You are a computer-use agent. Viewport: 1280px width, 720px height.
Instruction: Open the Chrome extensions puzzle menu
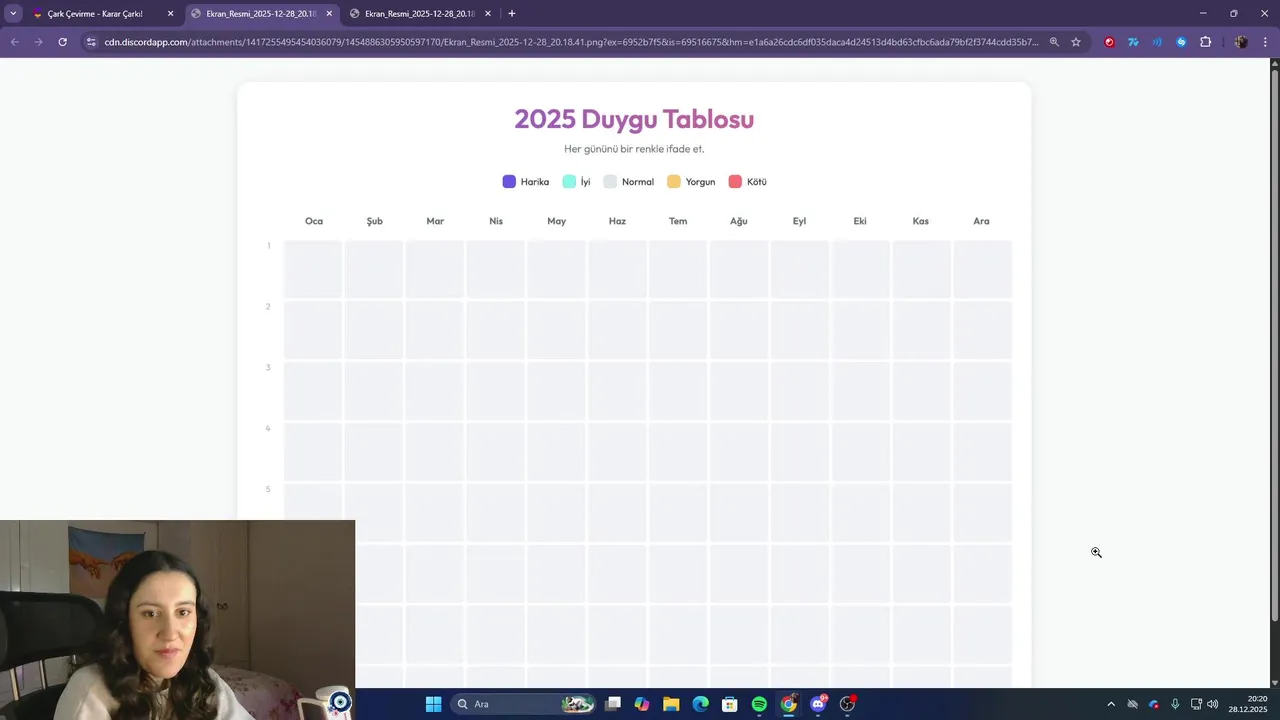click(x=1205, y=42)
